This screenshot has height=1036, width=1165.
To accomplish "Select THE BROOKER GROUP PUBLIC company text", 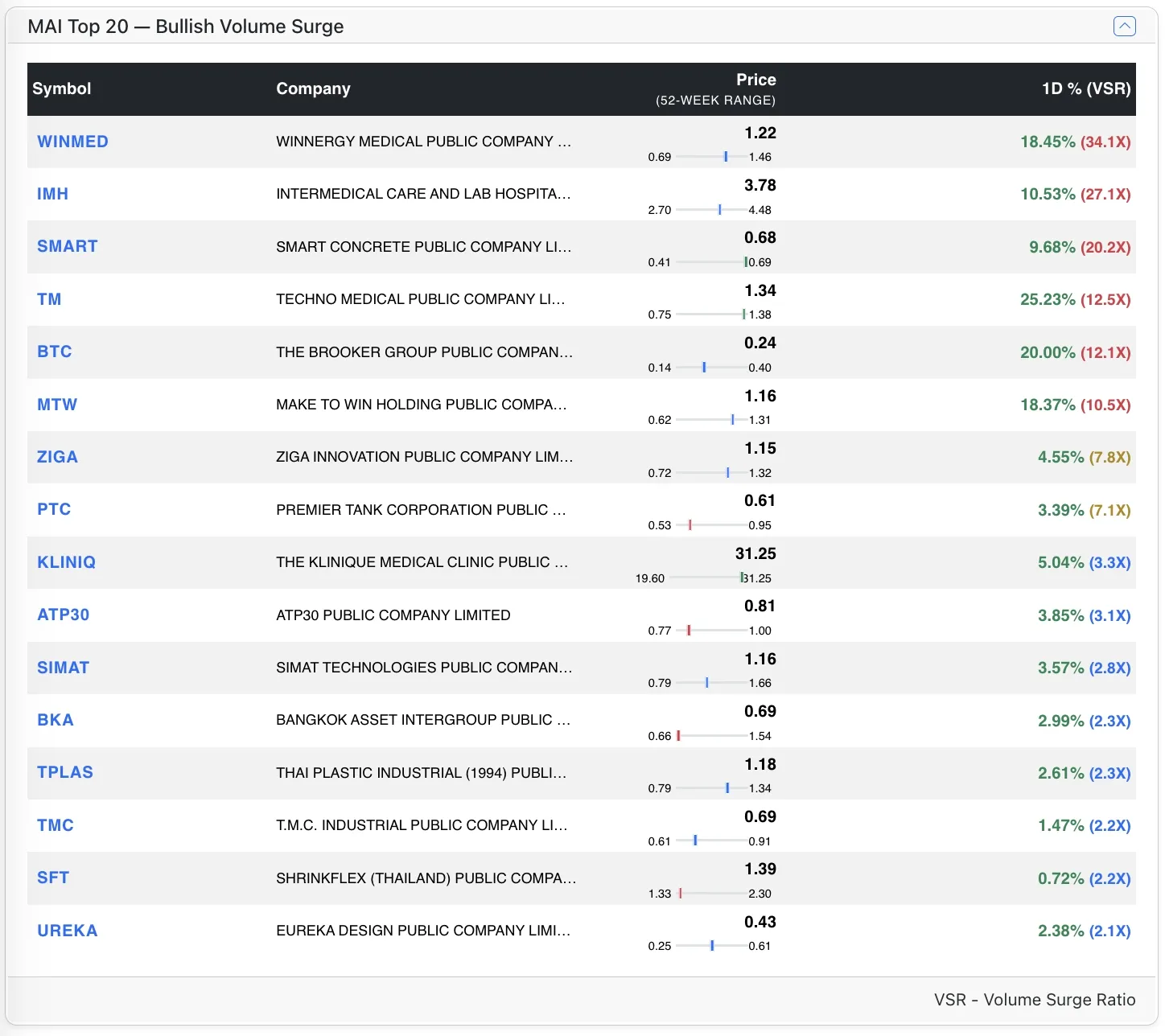I will pyautogui.click(x=424, y=352).
